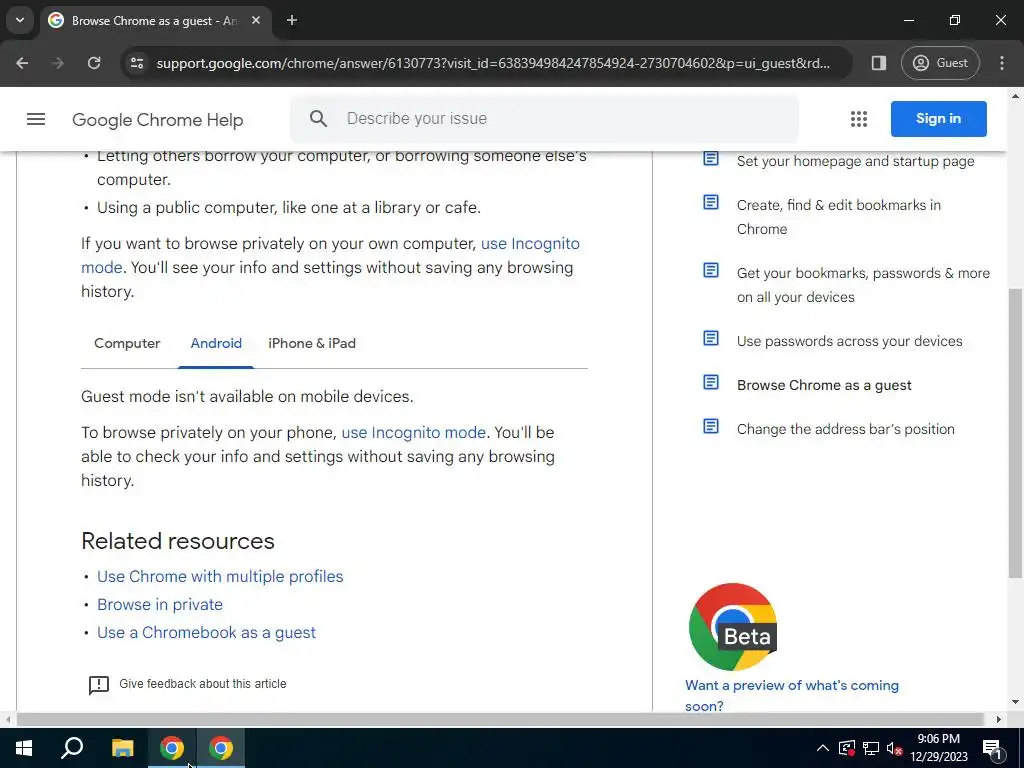This screenshot has height=768, width=1024.
Task: Show hidden system tray icons
Action: coord(823,748)
